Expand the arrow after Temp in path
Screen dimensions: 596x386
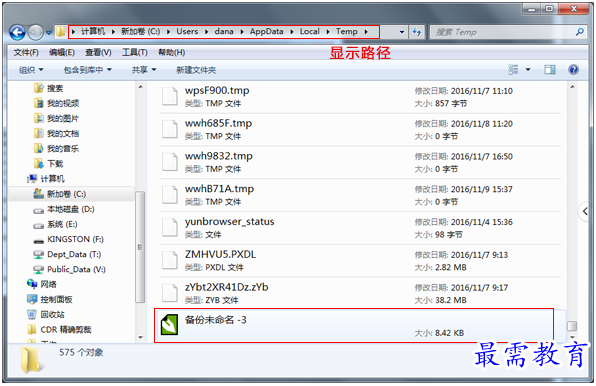coord(366,32)
